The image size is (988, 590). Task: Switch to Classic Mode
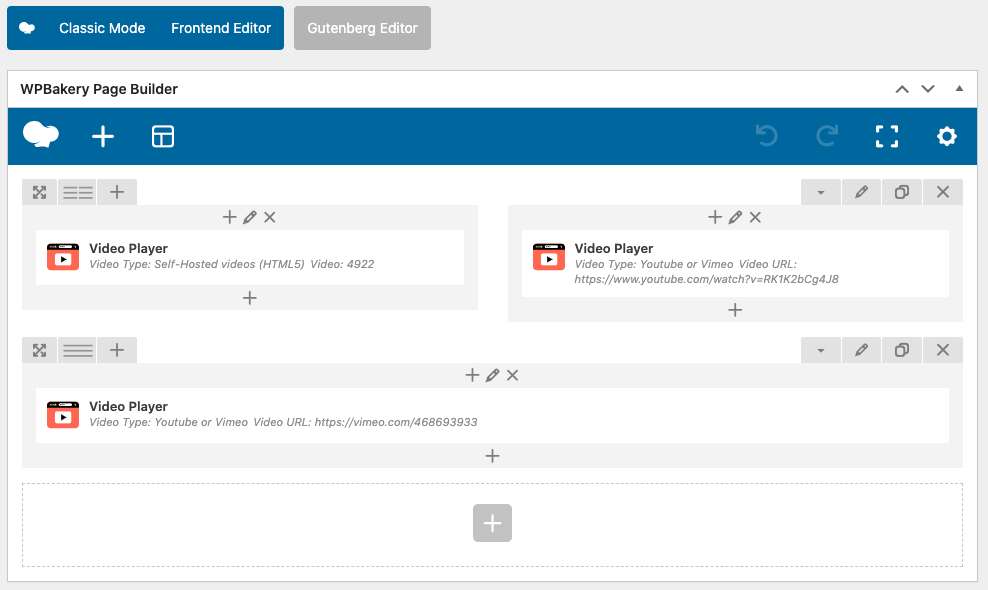[102, 28]
